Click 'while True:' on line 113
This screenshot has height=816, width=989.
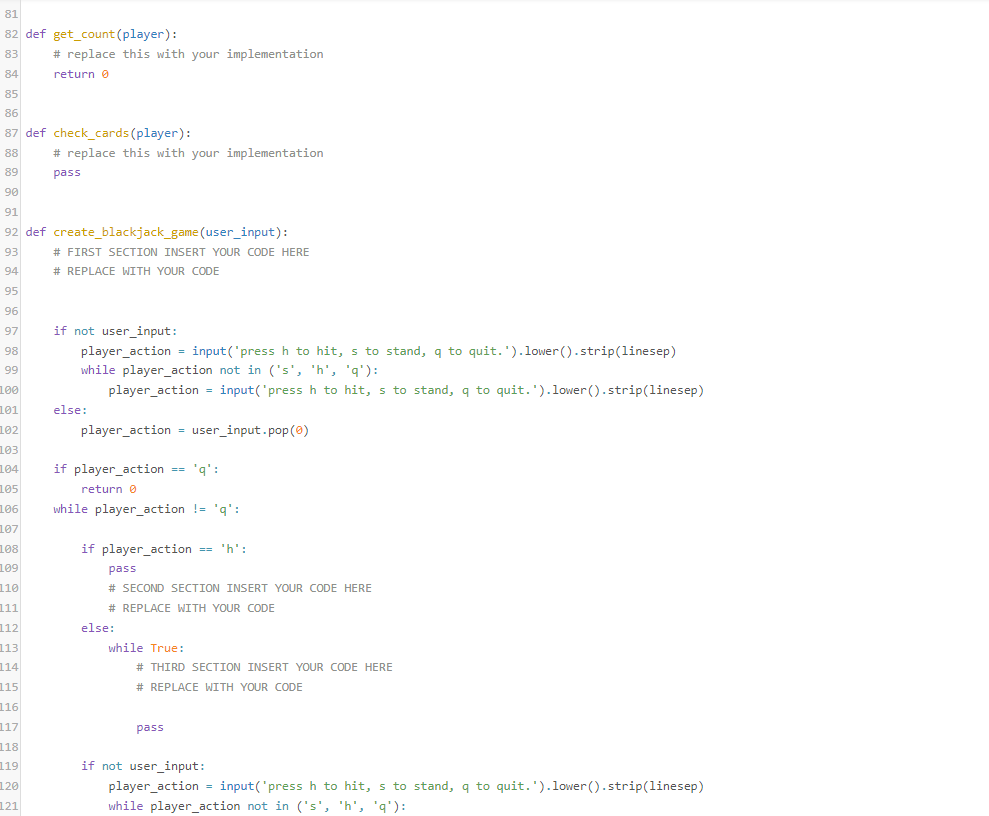click(146, 648)
